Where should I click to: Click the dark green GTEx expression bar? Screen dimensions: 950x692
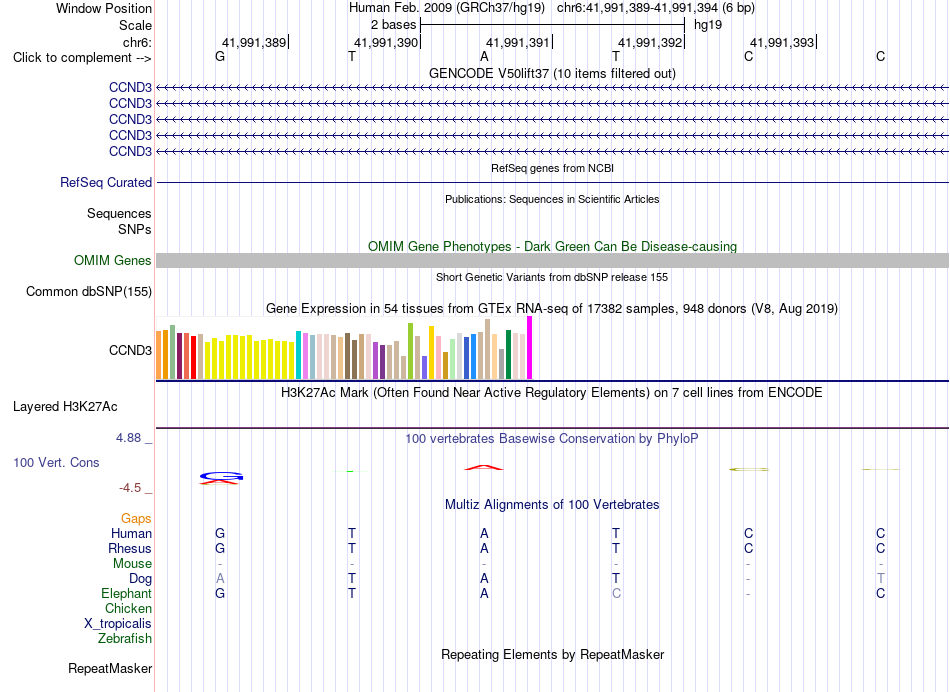(x=508, y=354)
